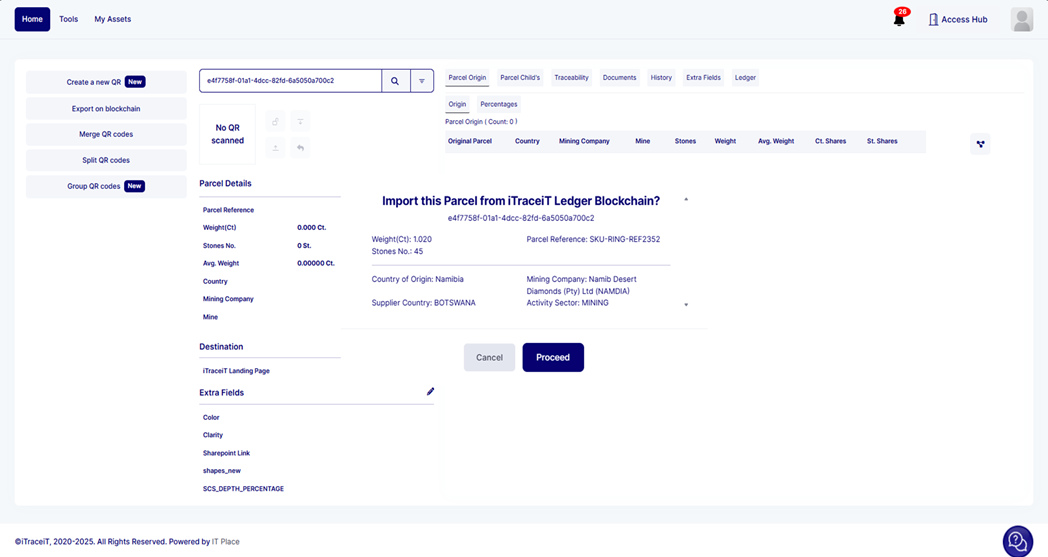This screenshot has width=1048, height=557.
Task: Open the help chat support icon
Action: 1017,541
